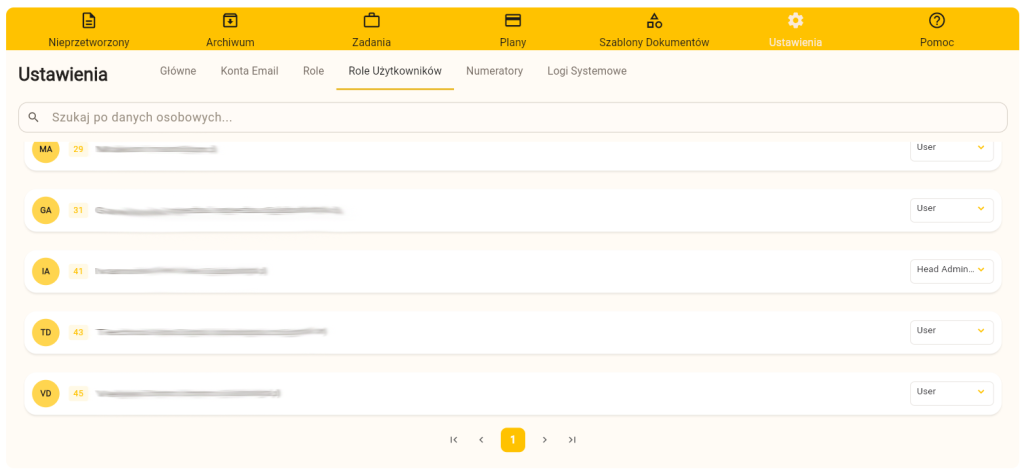Click the TD user avatar
This screenshot has width=1024, height=473.
(x=46, y=332)
